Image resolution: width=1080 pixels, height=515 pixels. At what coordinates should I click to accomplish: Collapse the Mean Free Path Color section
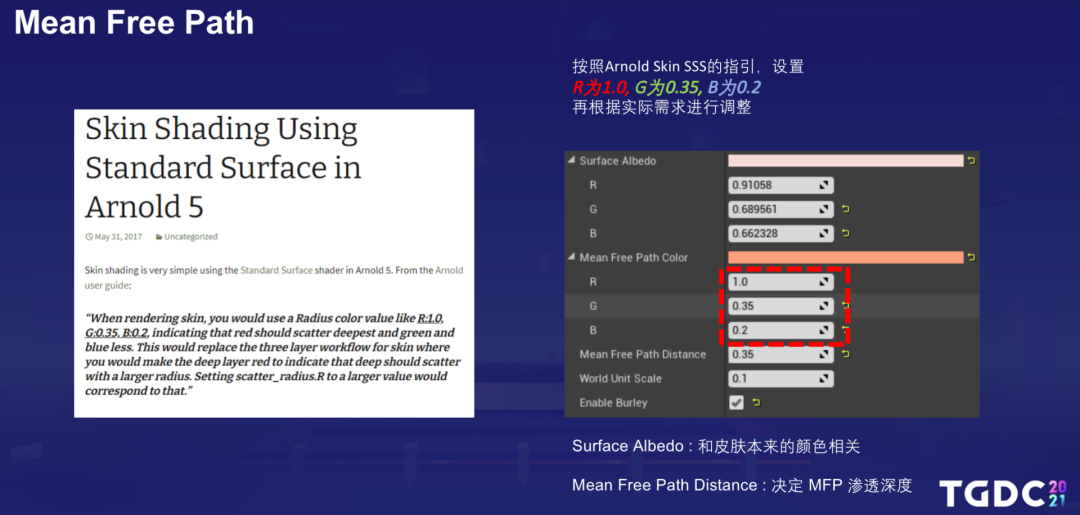tap(571, 258)
